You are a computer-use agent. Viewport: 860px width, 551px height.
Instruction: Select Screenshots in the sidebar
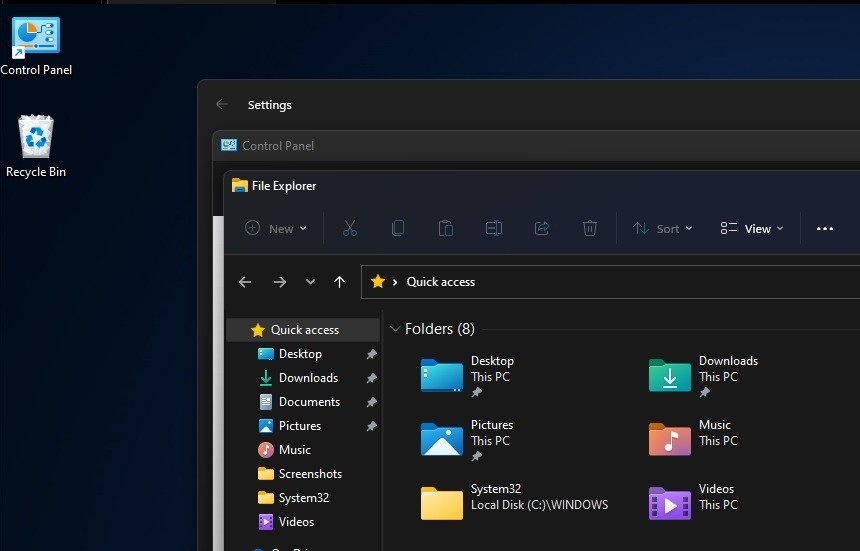click(x=310, y=474)
